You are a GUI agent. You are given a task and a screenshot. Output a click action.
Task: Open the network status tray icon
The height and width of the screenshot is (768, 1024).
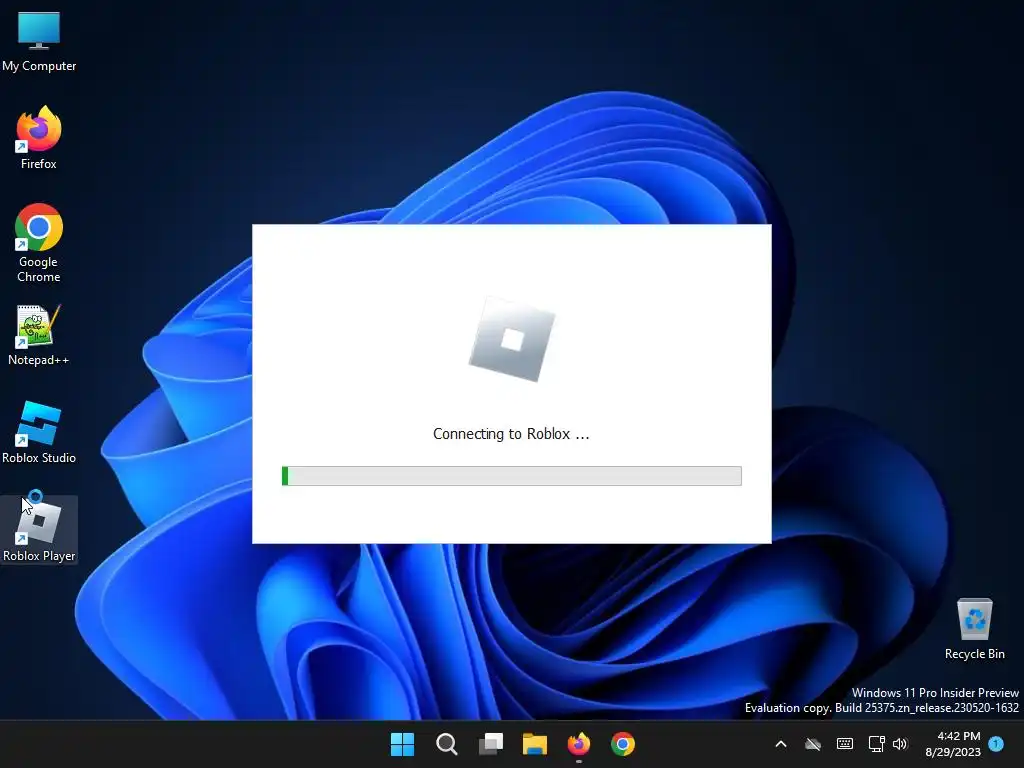(876, 744)
